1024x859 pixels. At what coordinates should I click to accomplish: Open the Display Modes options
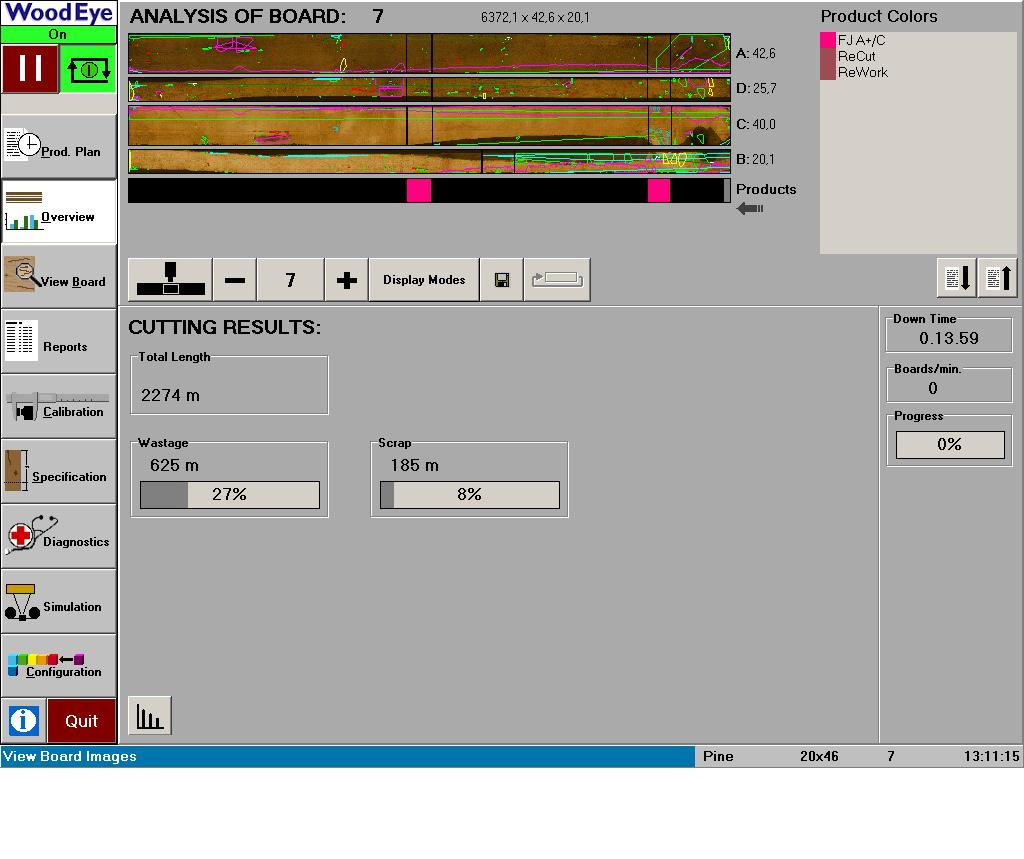(424, 280)
